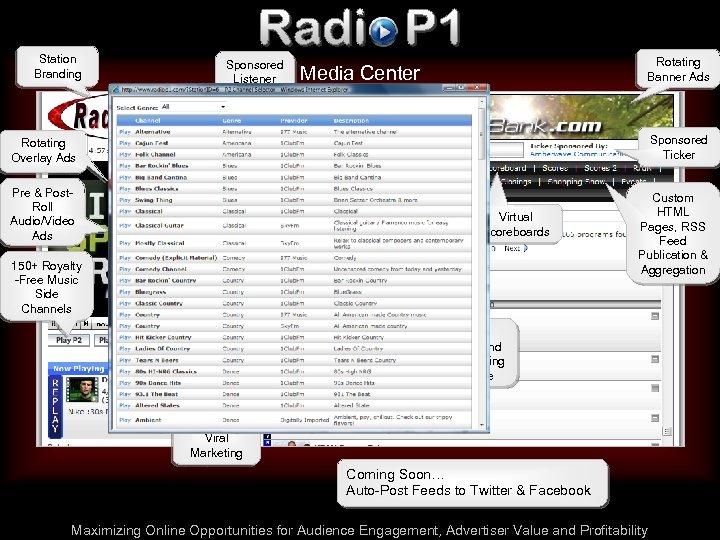Sort by the Channel column header
The image size is (720, 540).
[x=148, y=120]
